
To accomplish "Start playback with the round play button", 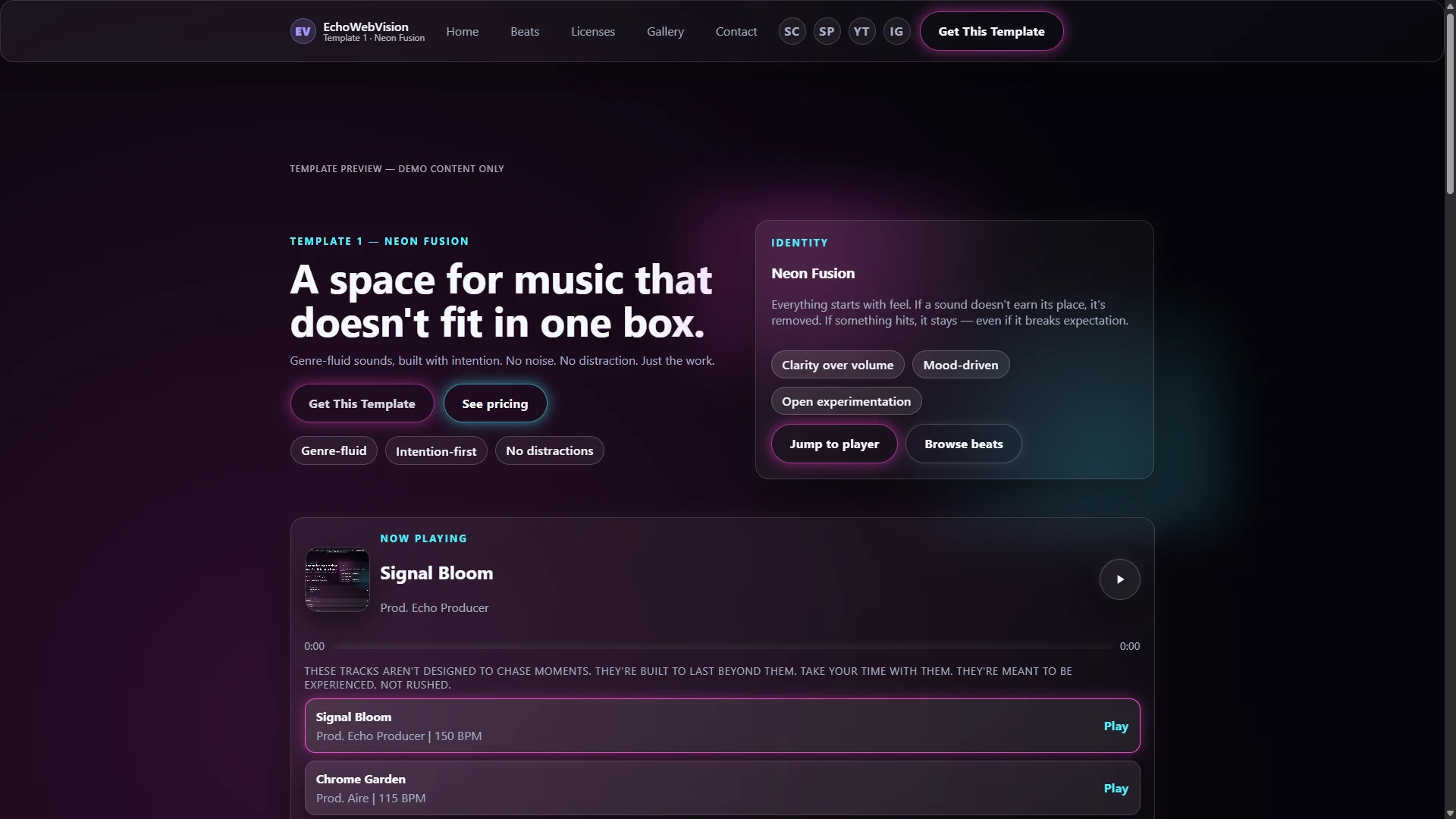I will click(1119, 579).
